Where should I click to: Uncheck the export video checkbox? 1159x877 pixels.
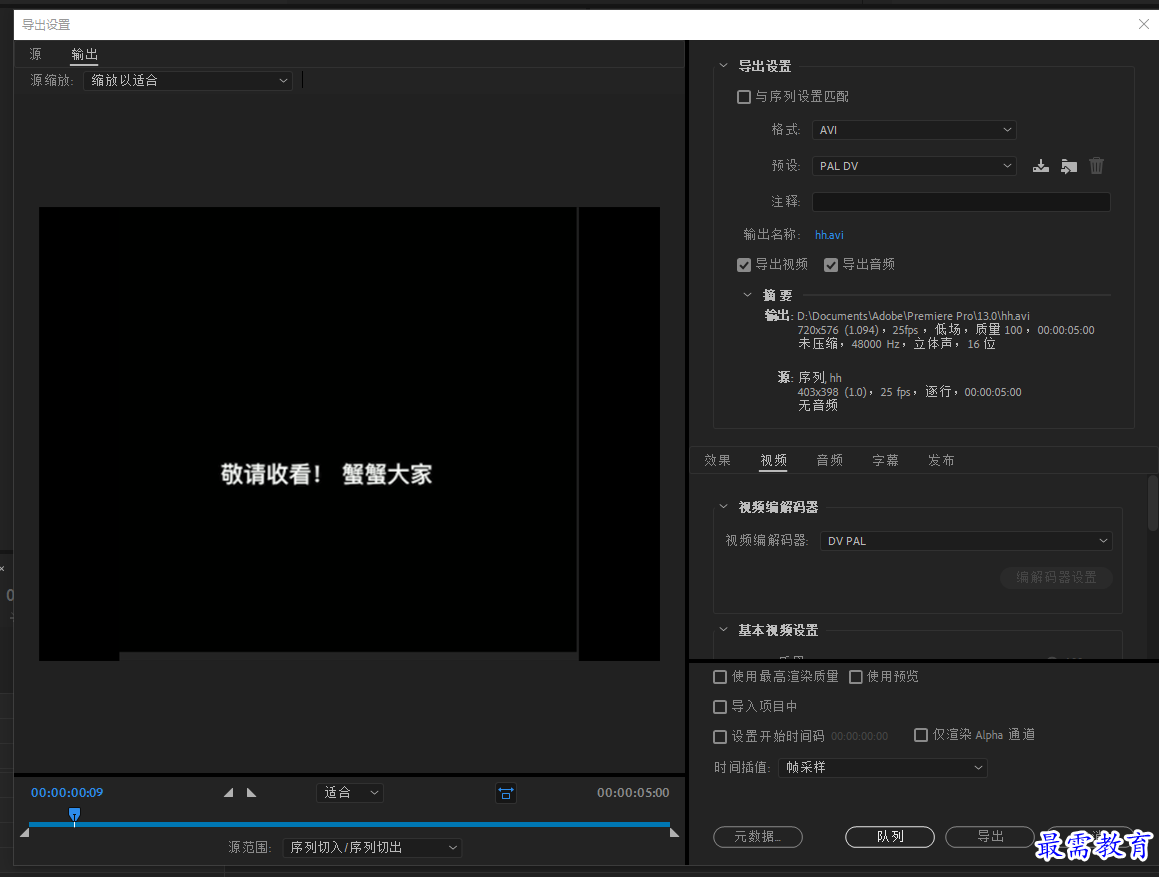click(744, 265)
